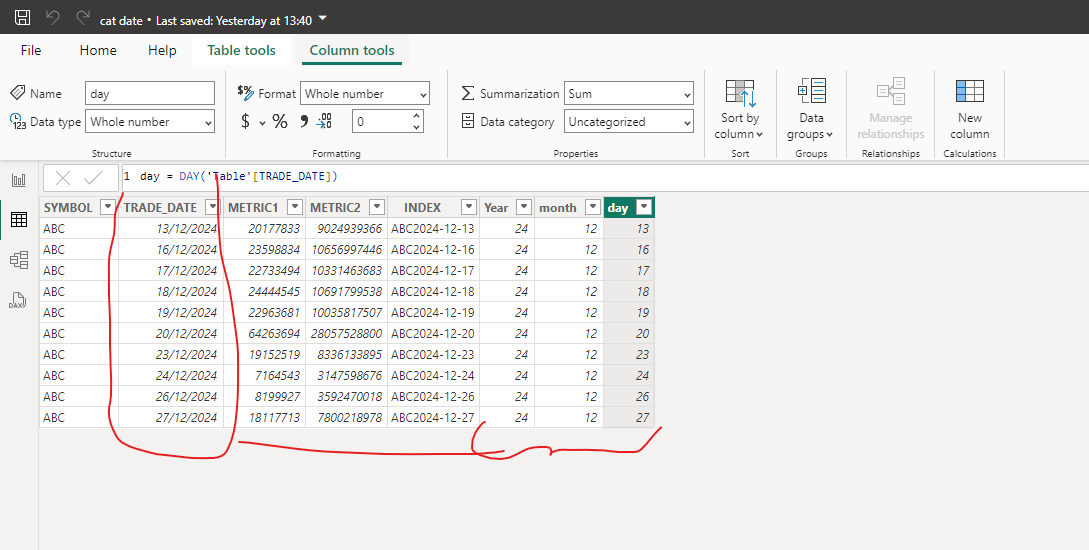The height and width of the screenshot is (550, 1089).
Task: Open the METRIC2 column filter dropdown
Action: (x=377, y=207)
